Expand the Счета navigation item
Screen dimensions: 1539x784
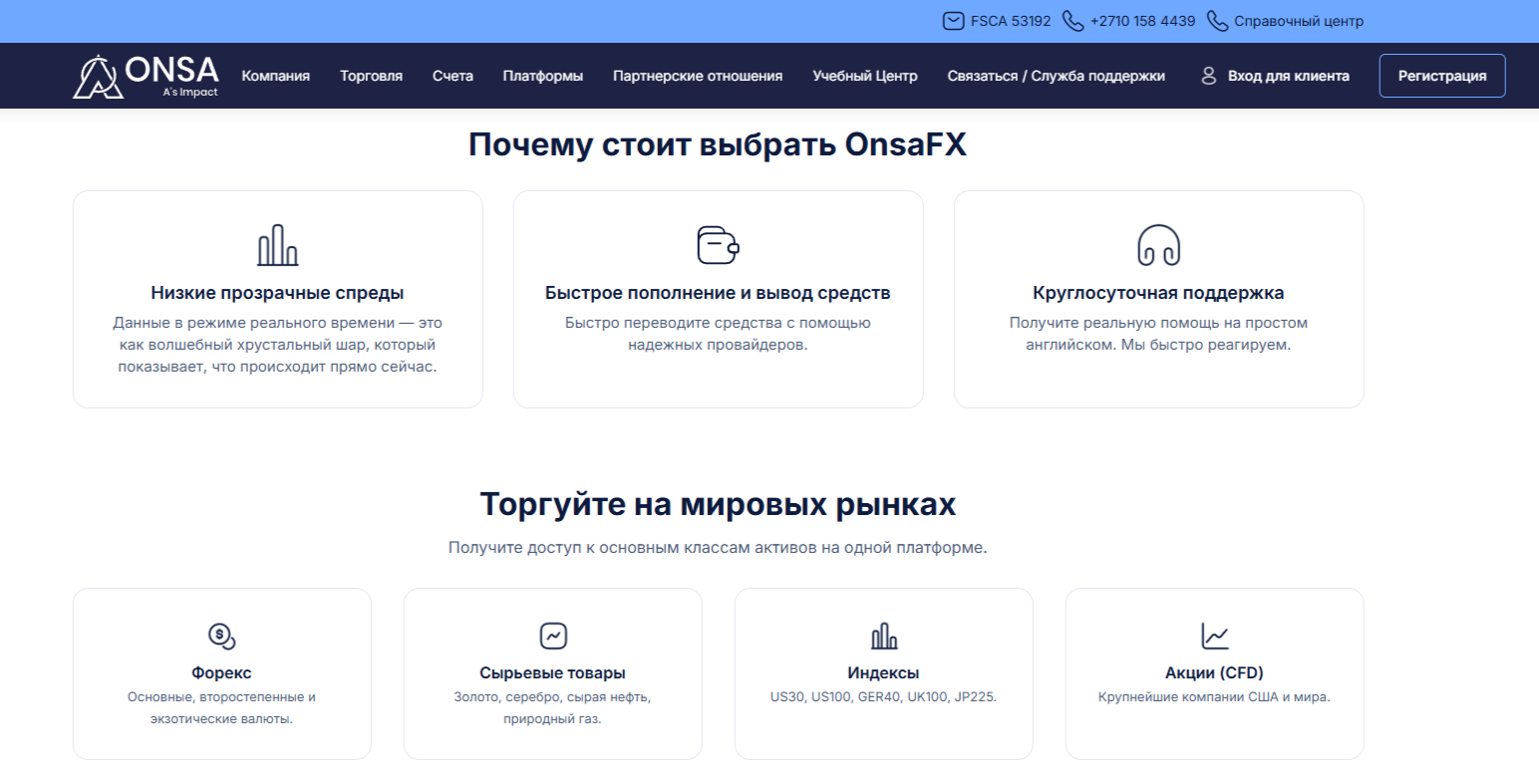[x=453, y=76]
